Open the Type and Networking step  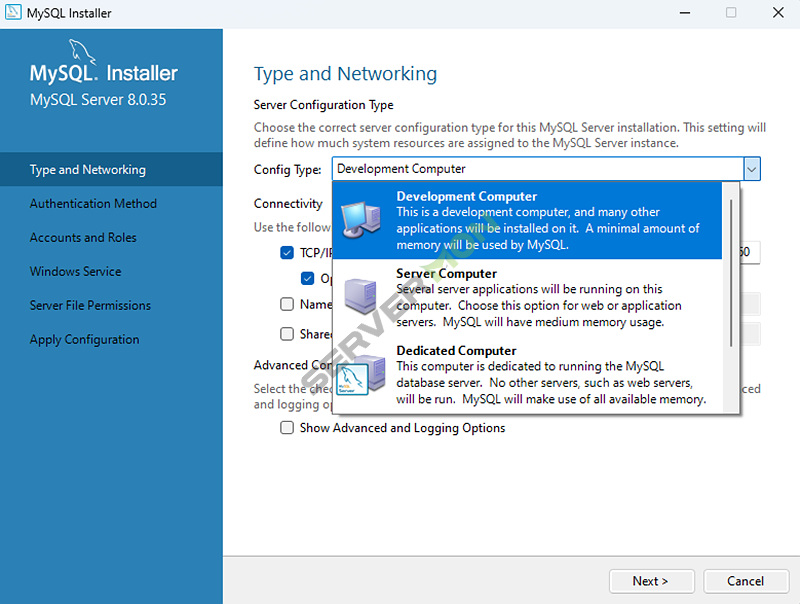(x=111, y=169)
